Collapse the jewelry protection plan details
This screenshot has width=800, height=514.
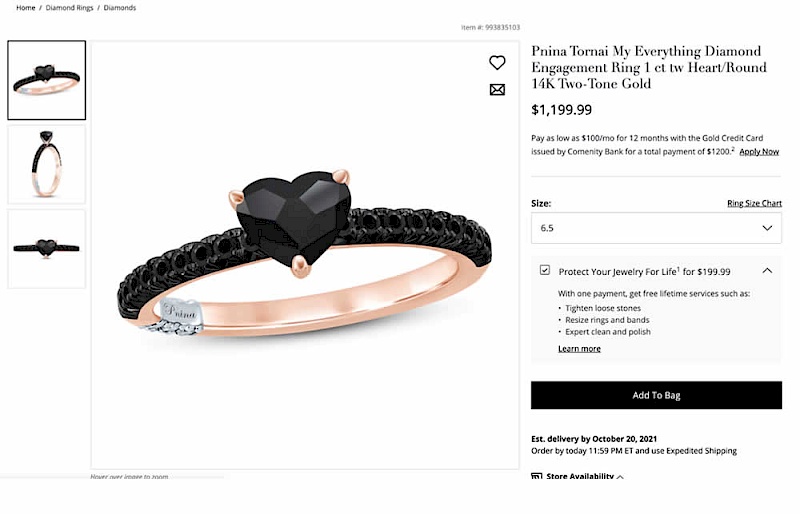pos(767,270)
